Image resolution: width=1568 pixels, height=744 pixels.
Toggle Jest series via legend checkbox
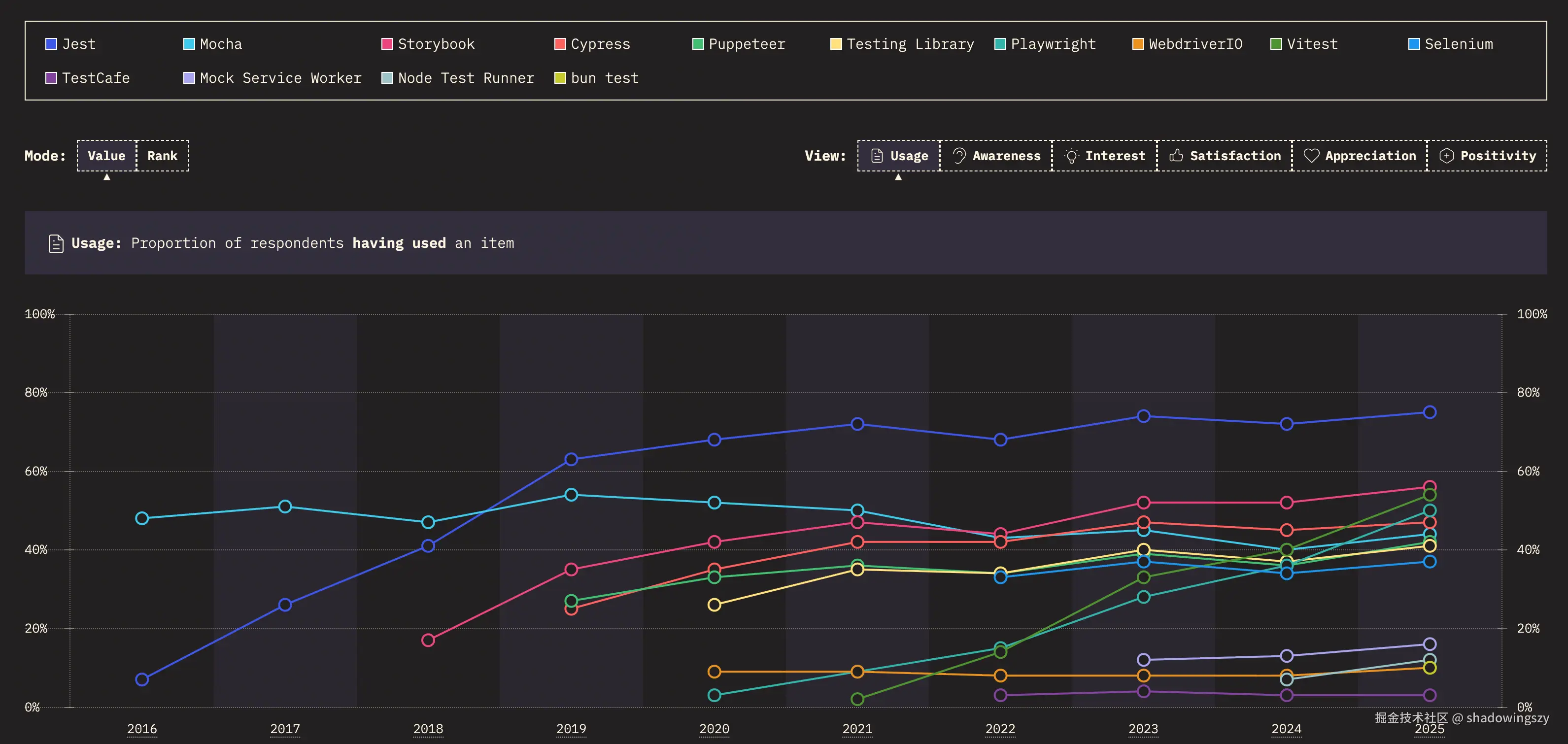coord(51,44)
